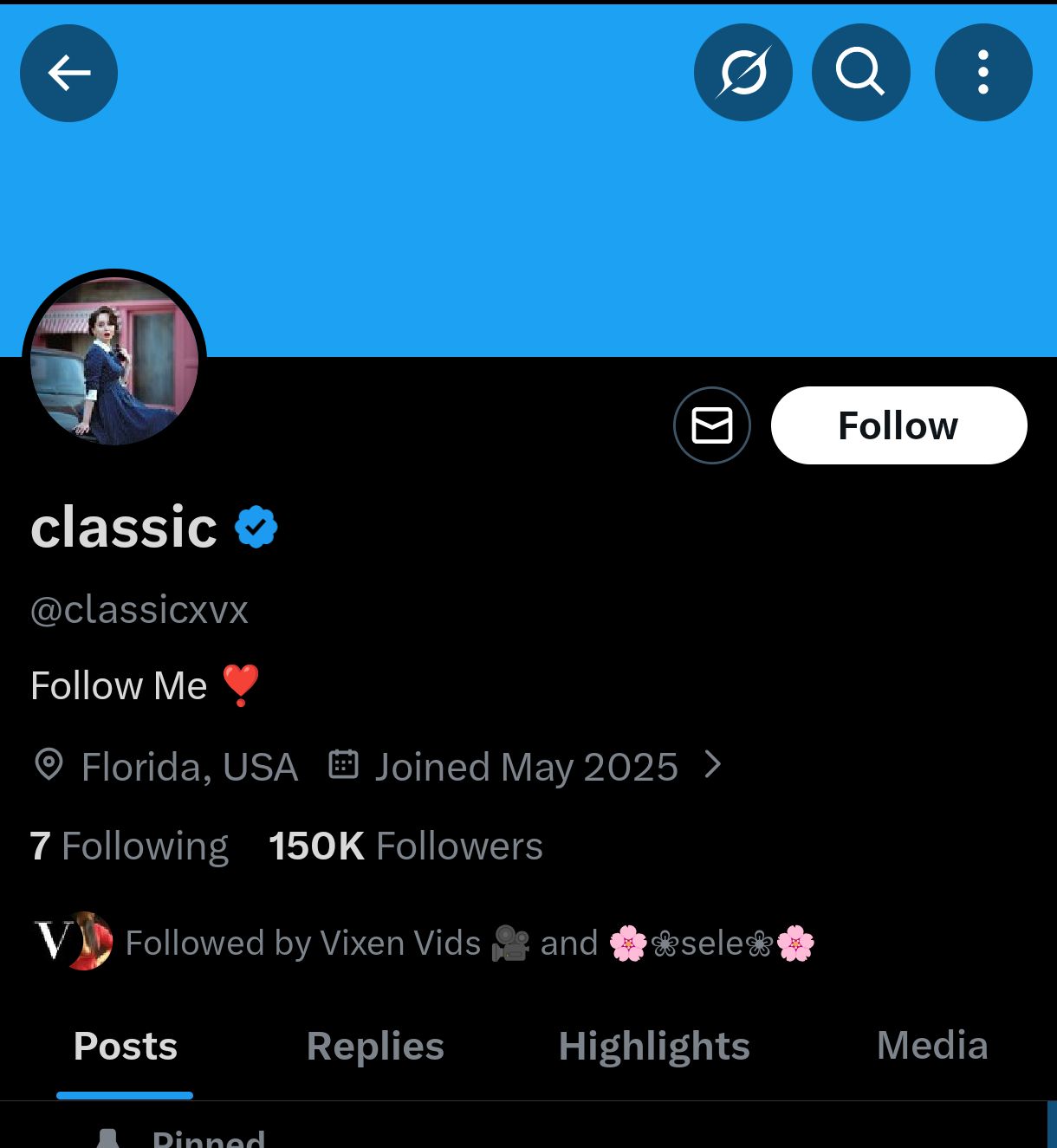The image size is (1057, 1148).
Task: Tap the blue verified badge
Action: [256, 527]
